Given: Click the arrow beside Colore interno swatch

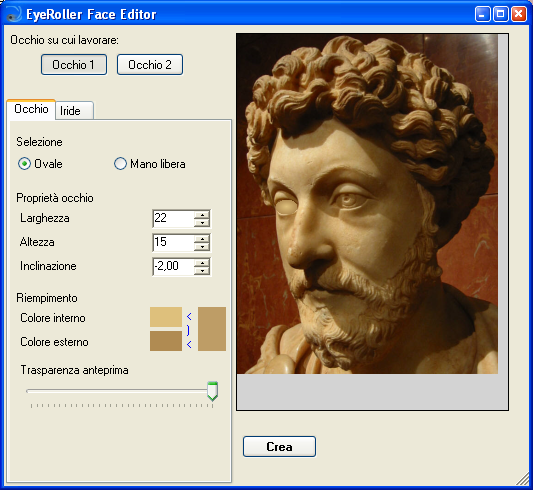Looking at the screenshot, I should coord(189,317).
